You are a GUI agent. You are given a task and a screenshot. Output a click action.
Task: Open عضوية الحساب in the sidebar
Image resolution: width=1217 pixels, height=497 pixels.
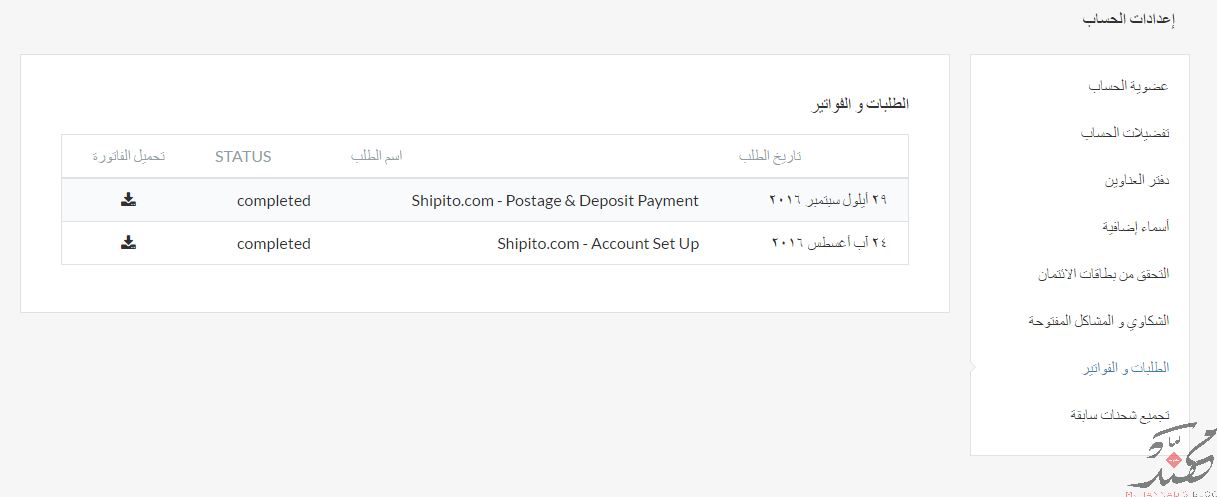[1129, 86]
